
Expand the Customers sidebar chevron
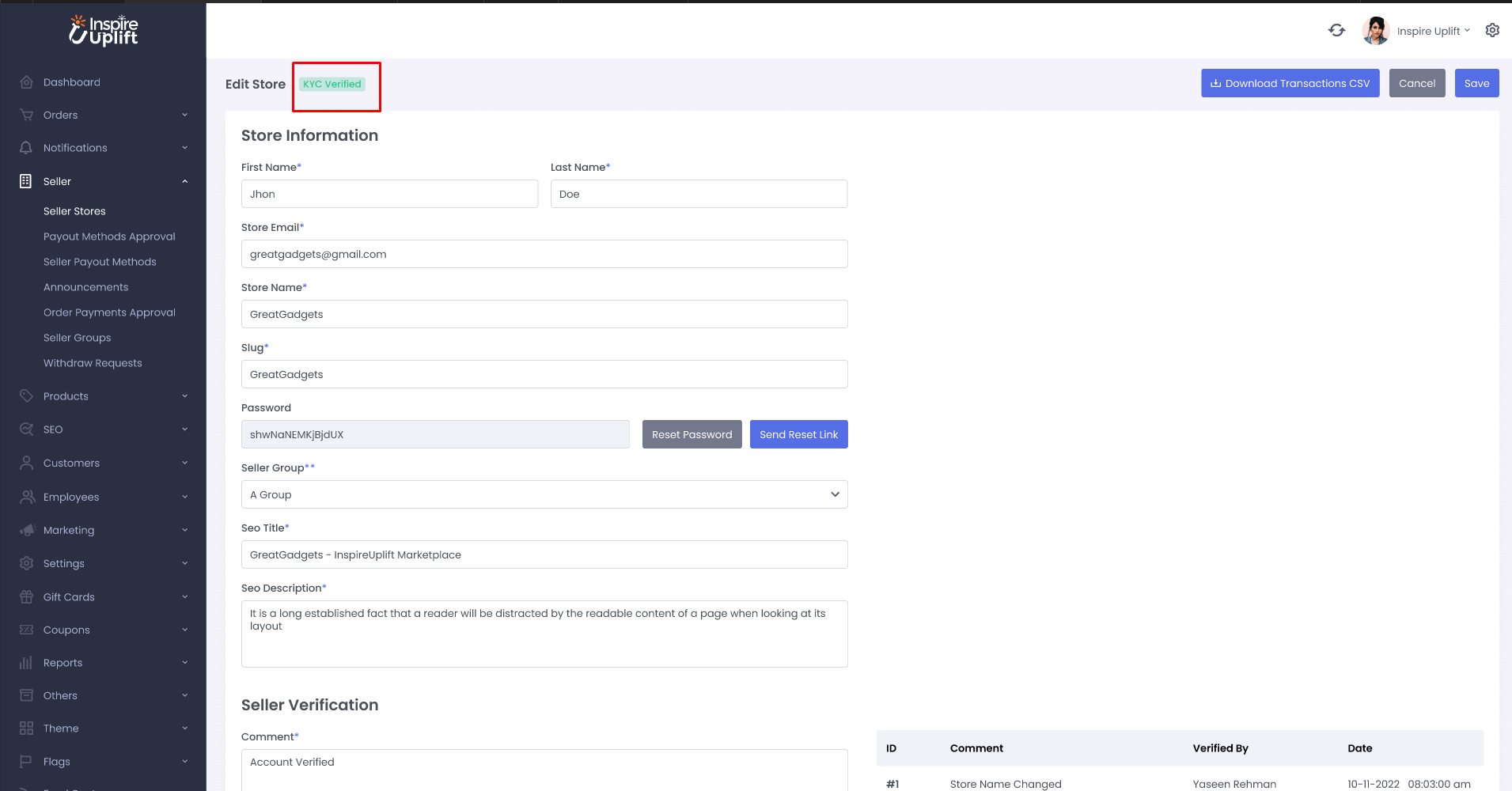coord(185,463)
